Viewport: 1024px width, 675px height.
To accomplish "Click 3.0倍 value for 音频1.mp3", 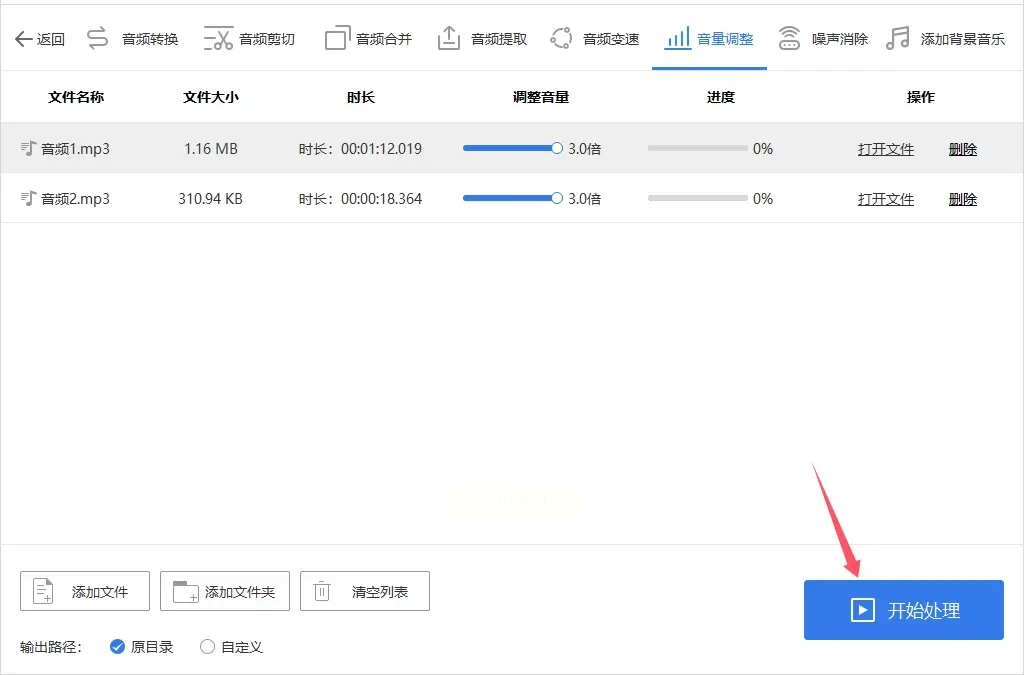I will click(x=584, y=149).
